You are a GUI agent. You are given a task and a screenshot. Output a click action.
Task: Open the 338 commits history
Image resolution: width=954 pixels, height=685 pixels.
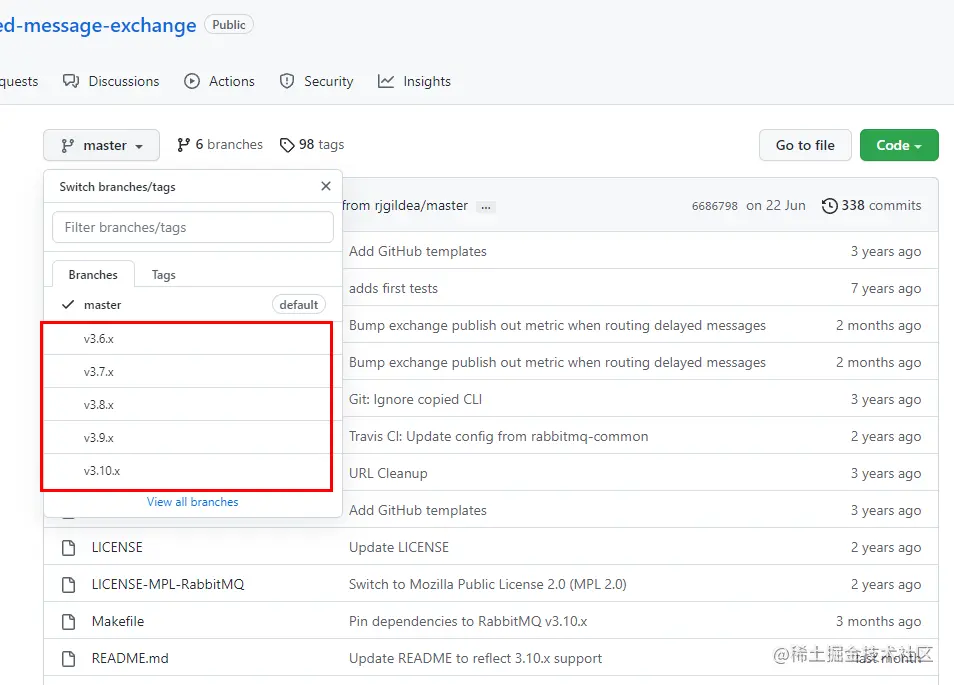pyautogui.click(x=871, y=206)
